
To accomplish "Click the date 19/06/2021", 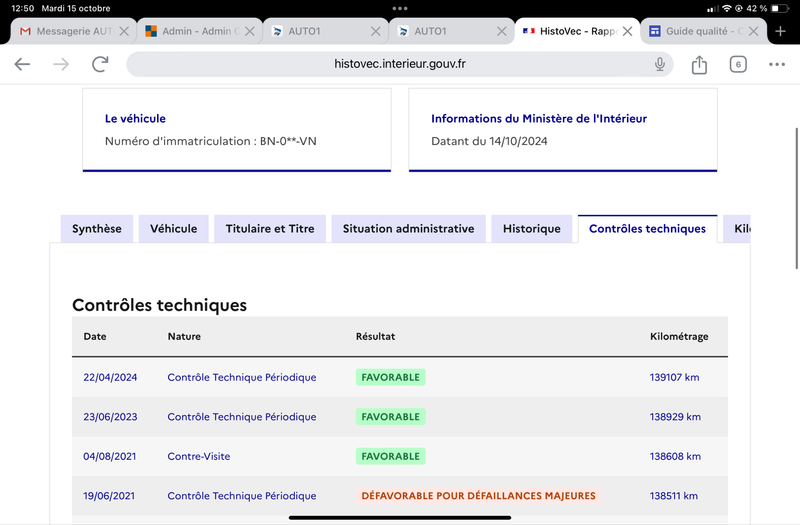I will tap(109, 496).
